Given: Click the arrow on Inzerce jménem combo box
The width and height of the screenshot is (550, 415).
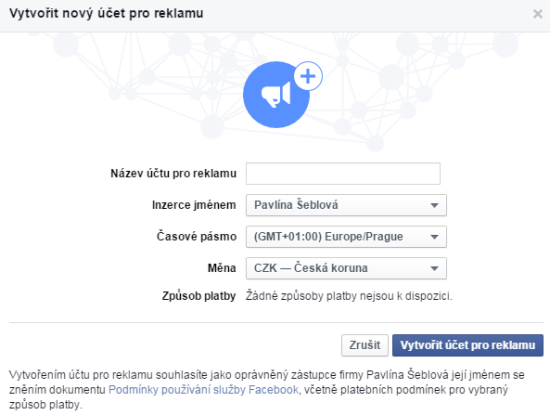Looking at the screenshot, I should [x=434, y=206].
